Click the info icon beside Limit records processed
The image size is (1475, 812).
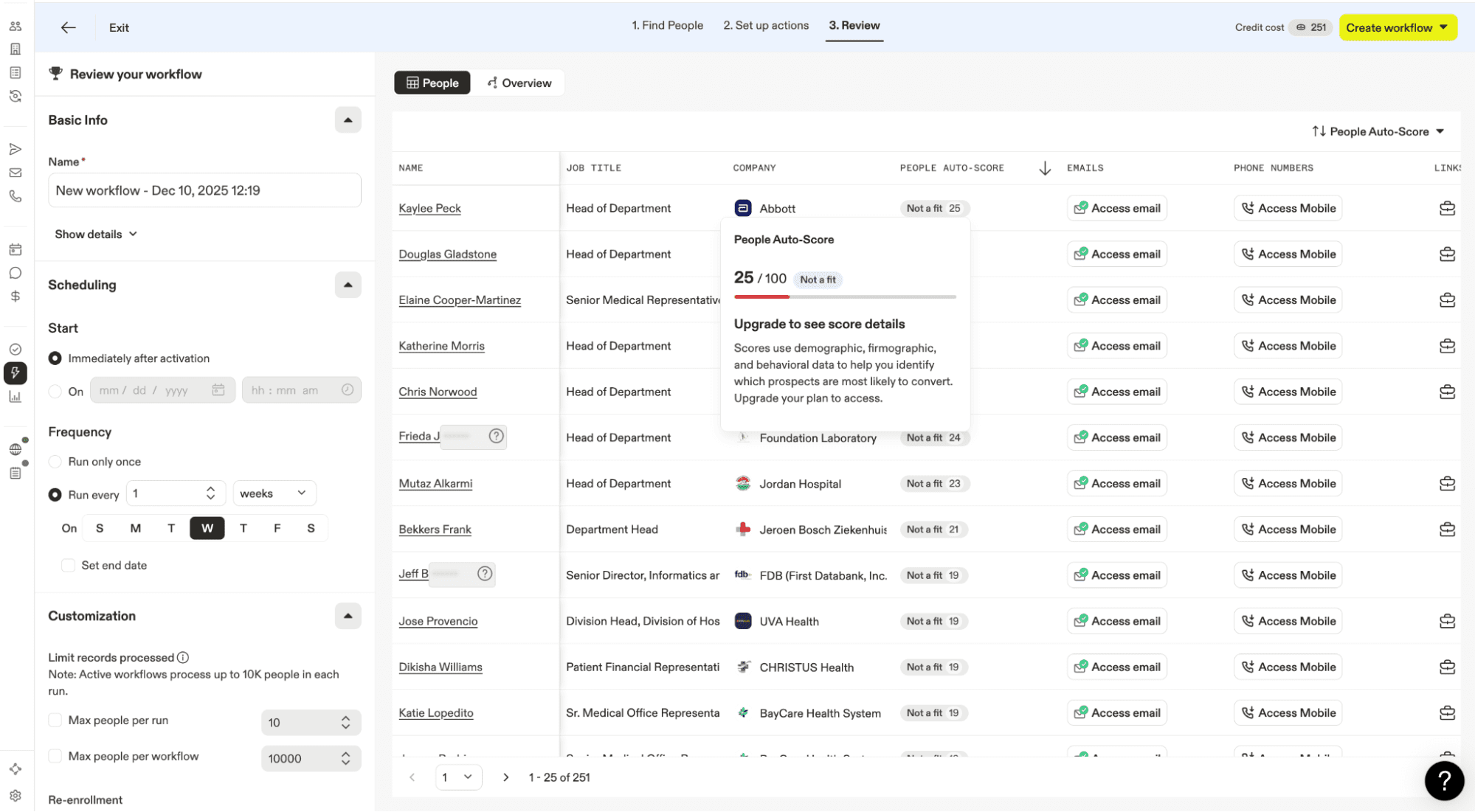[x=183, y=657]
